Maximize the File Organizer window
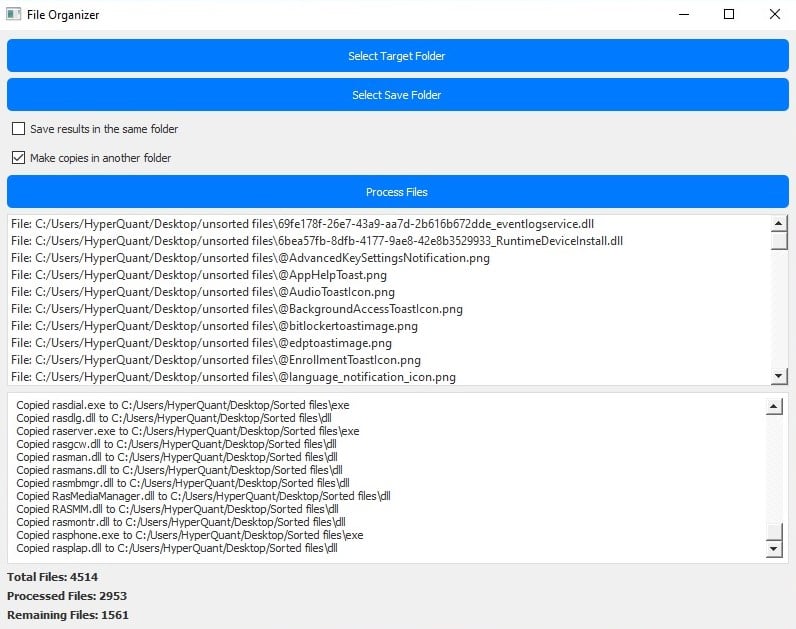 [729, 15]
